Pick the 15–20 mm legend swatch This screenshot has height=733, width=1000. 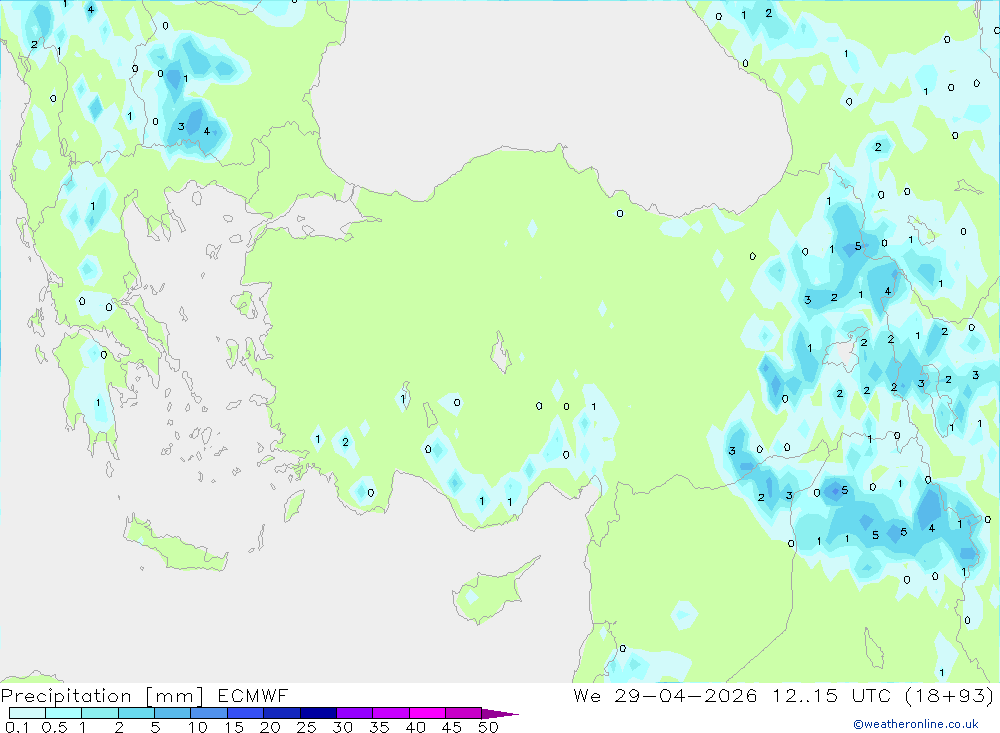tap(246, 713)
